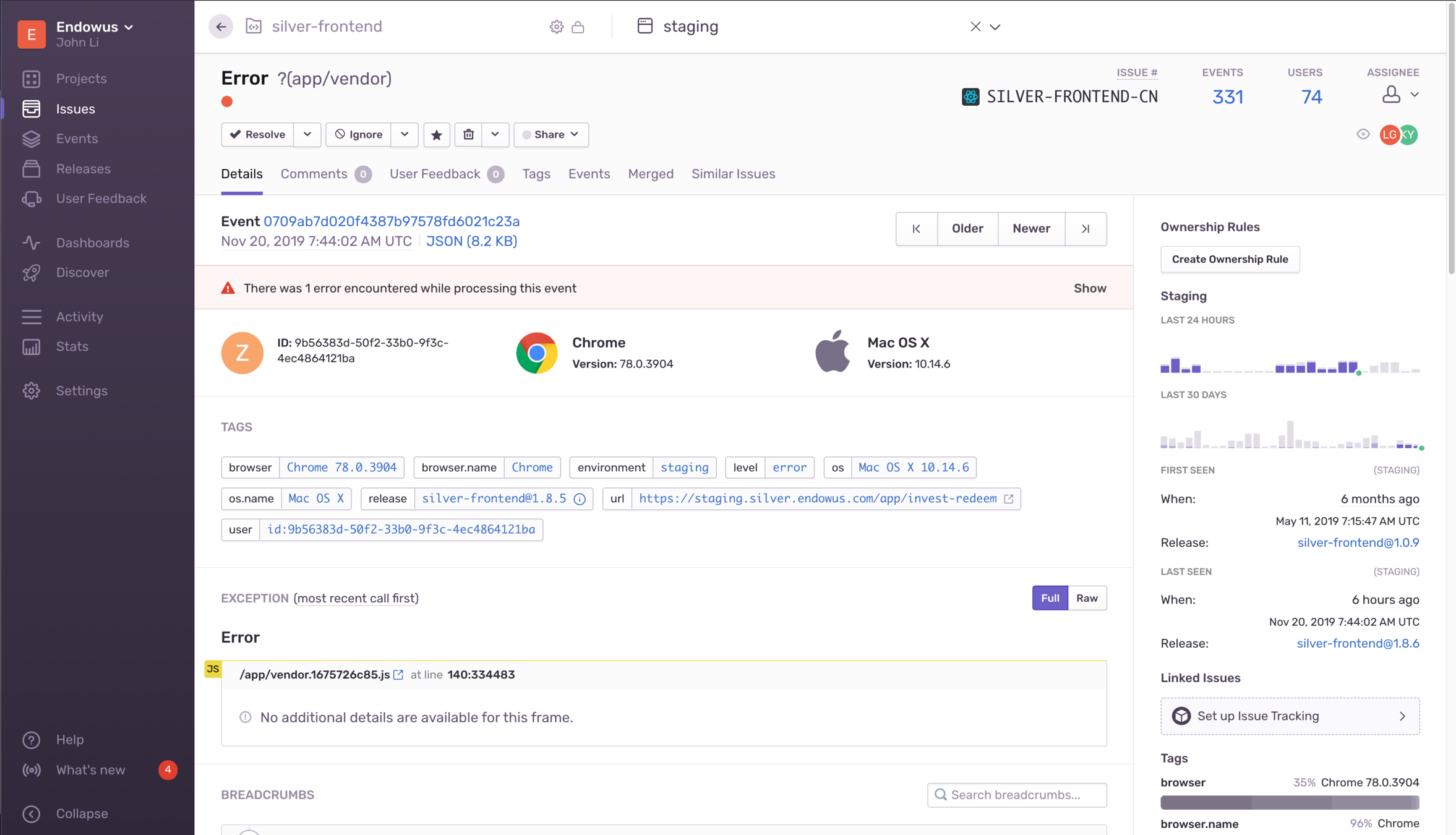This screenshot has height=835, width=1456.
Task: Open the JSON (8.2 KB) link
Action: pyautogui.click(x=471, y=241)
